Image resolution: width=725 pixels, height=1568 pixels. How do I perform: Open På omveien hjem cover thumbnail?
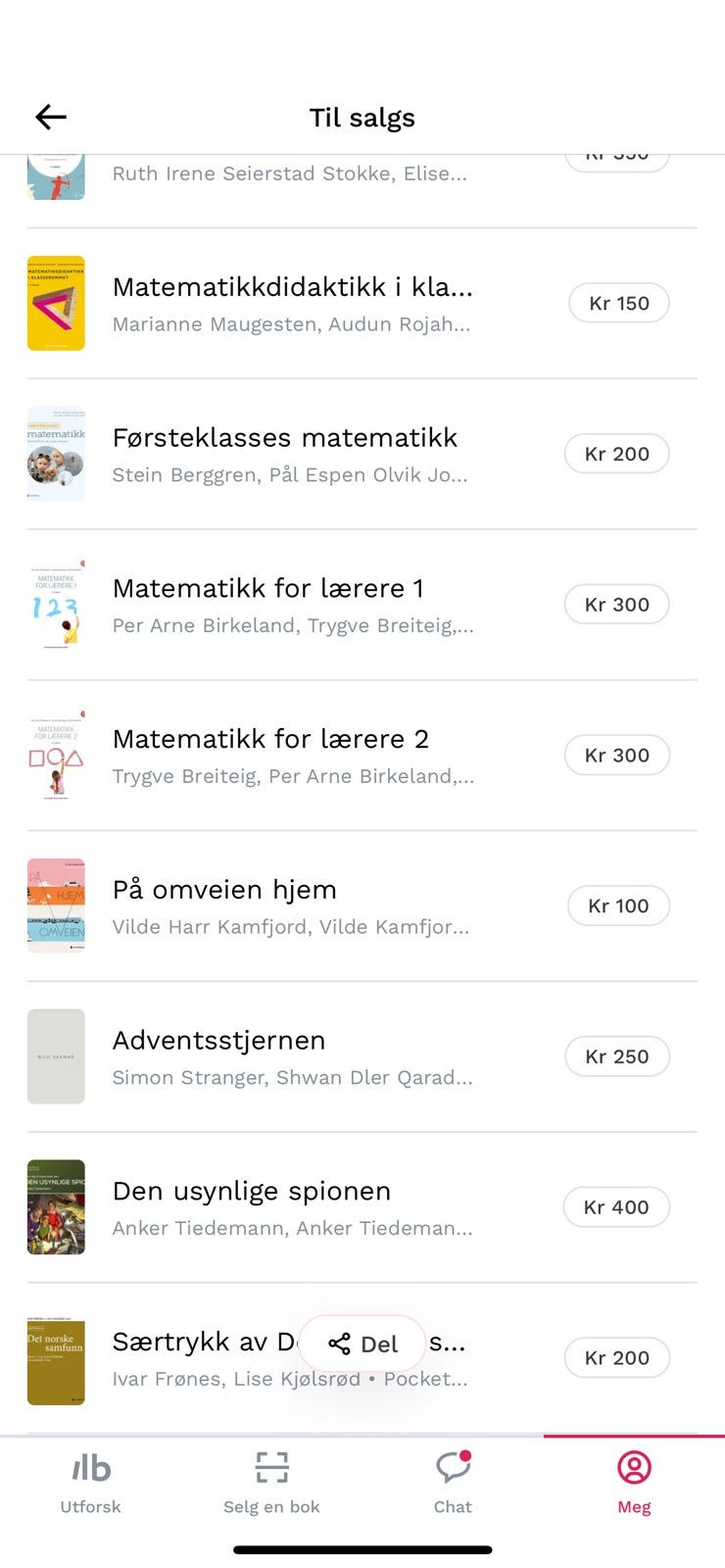(x=56, y=906)
